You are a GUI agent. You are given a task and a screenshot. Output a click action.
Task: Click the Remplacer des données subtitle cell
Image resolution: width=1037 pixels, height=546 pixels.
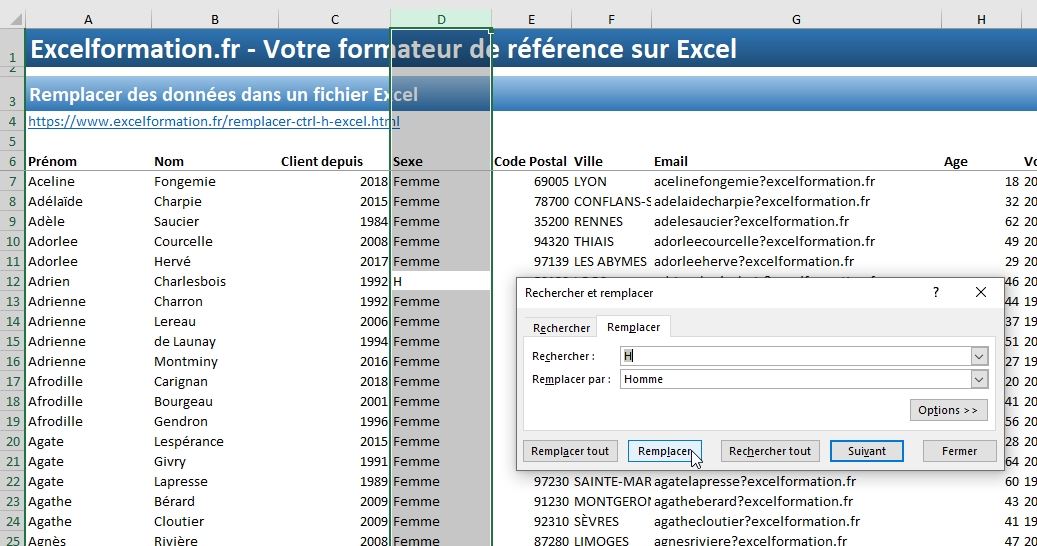click(x=224, y=95)
